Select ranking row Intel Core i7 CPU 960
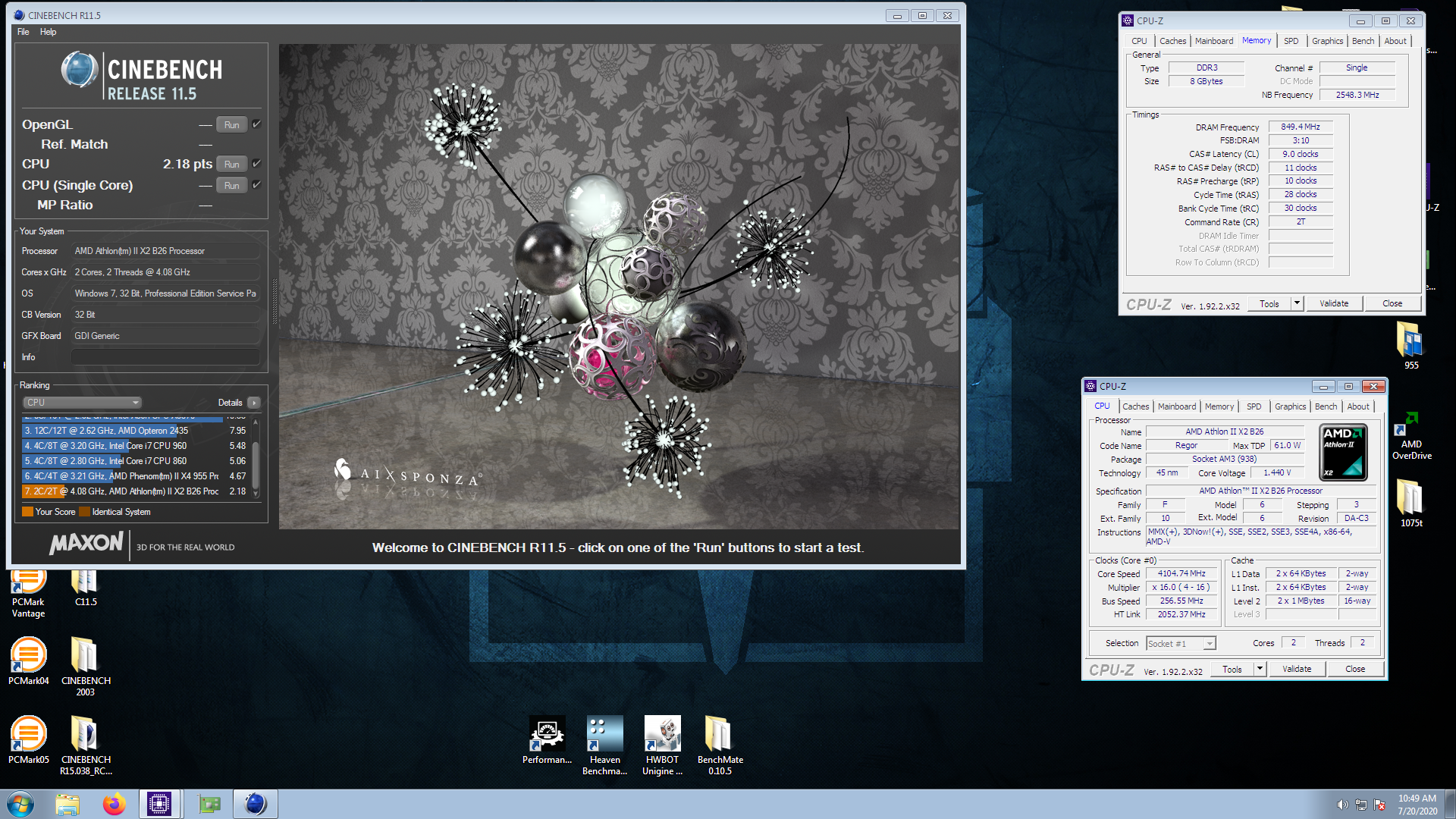The height and width of the screenshot is (819, 1456). (x=135, y=446)
